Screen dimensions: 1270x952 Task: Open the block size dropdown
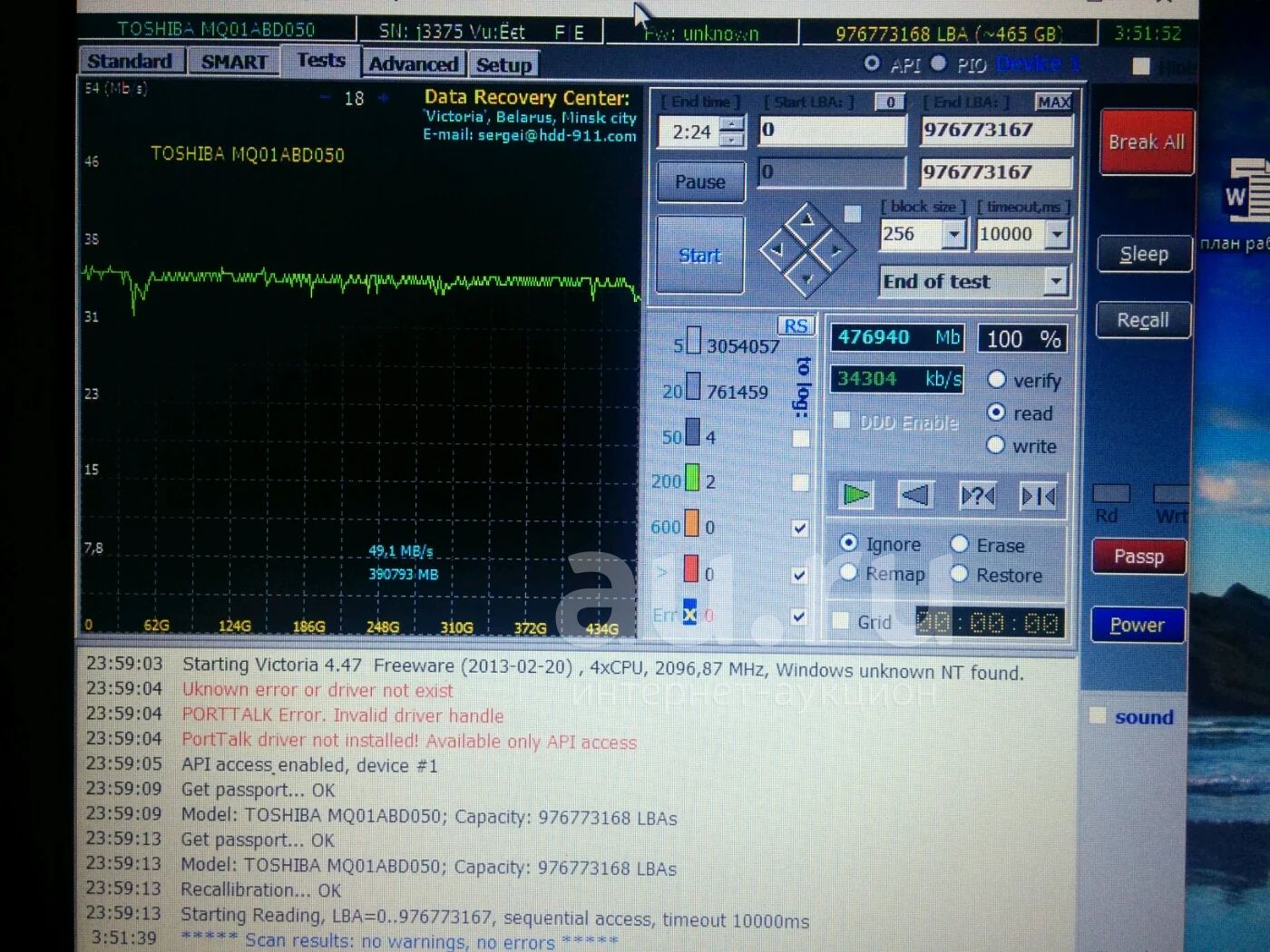[953, 235]
